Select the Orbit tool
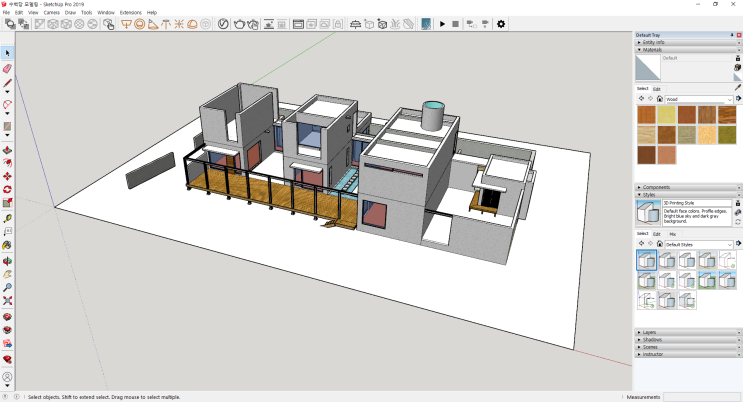The height and width of the screenshot is (402, 743). point(7,261)
